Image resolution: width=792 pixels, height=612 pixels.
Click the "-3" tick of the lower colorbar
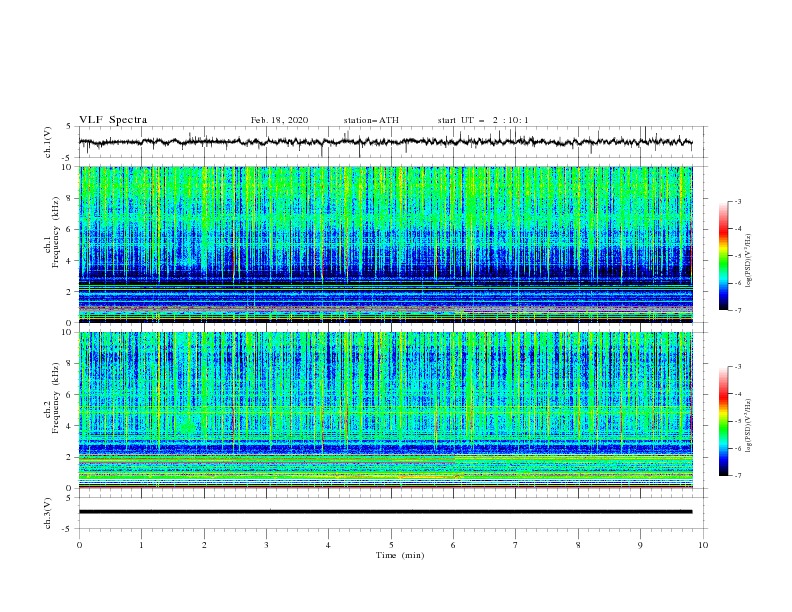coord(737,367)
